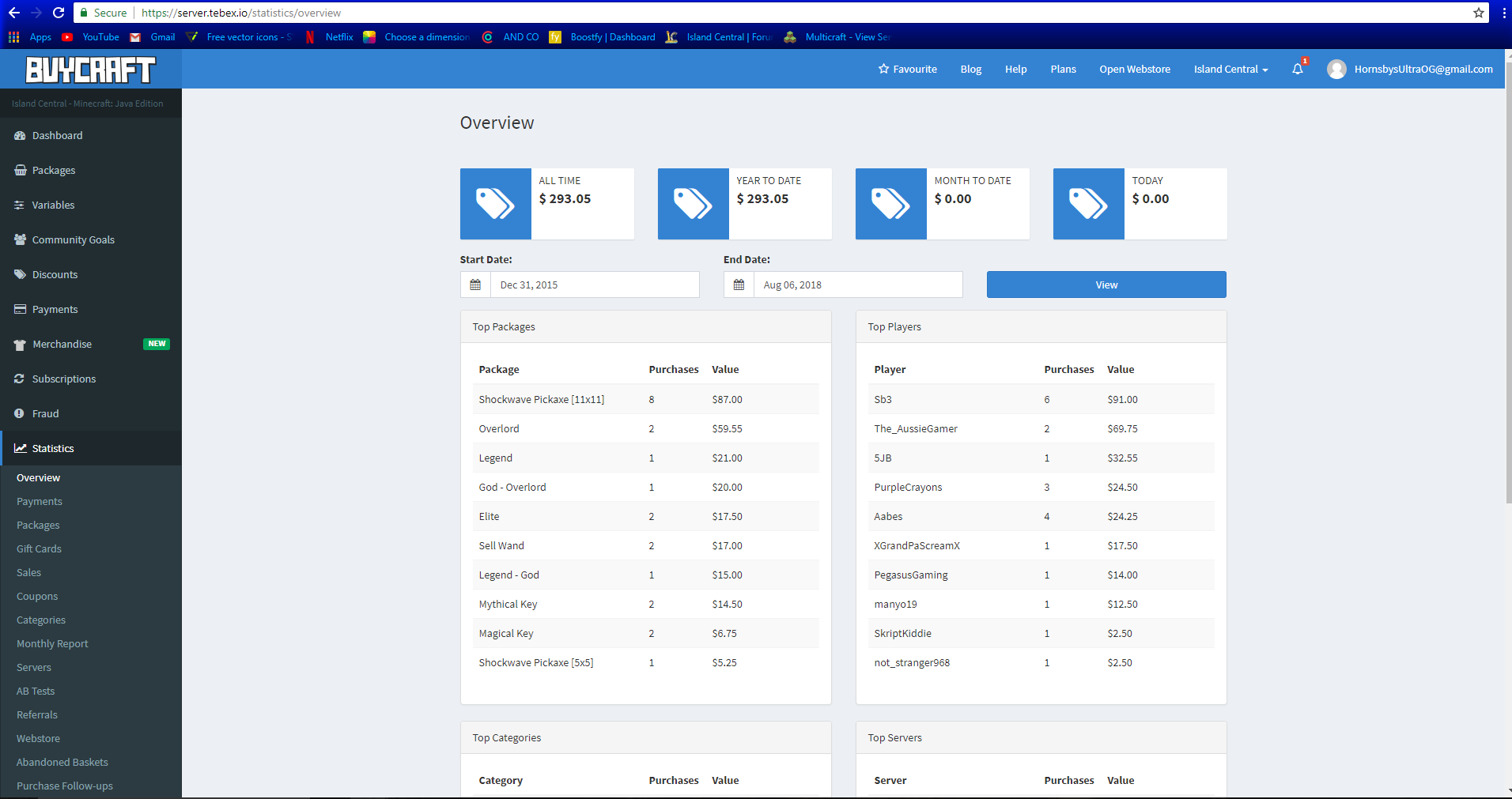
Task: Bookmark this page with the star icon
Action: pyautogui.click(x=1478, y=13)
